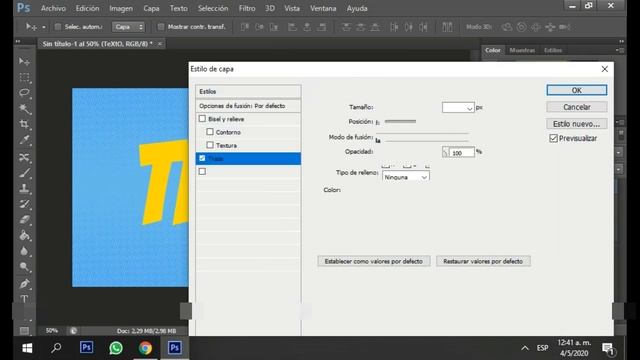Open Tipo de relleno Ninguna dropdown
The image size is (640, 360).
point(405,177)
